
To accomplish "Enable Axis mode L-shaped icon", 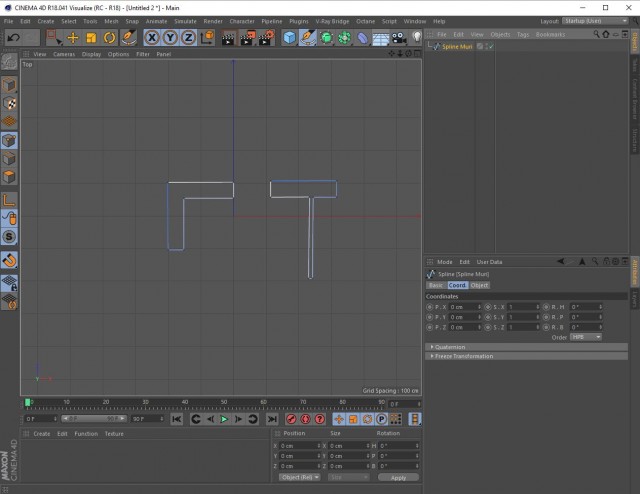I will [9, 200].
